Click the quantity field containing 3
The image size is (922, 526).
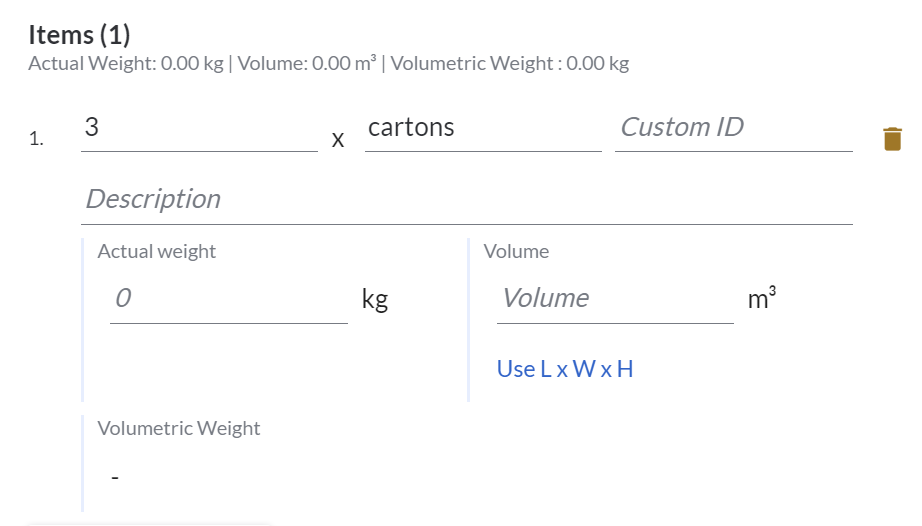[x=198, y=129]
